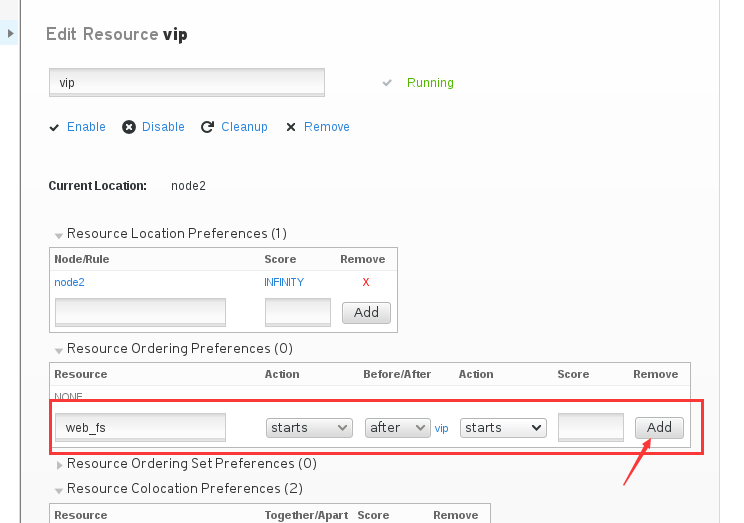Open the second starts action dropdown
The image size is (744, 523).
click(503, 428)
